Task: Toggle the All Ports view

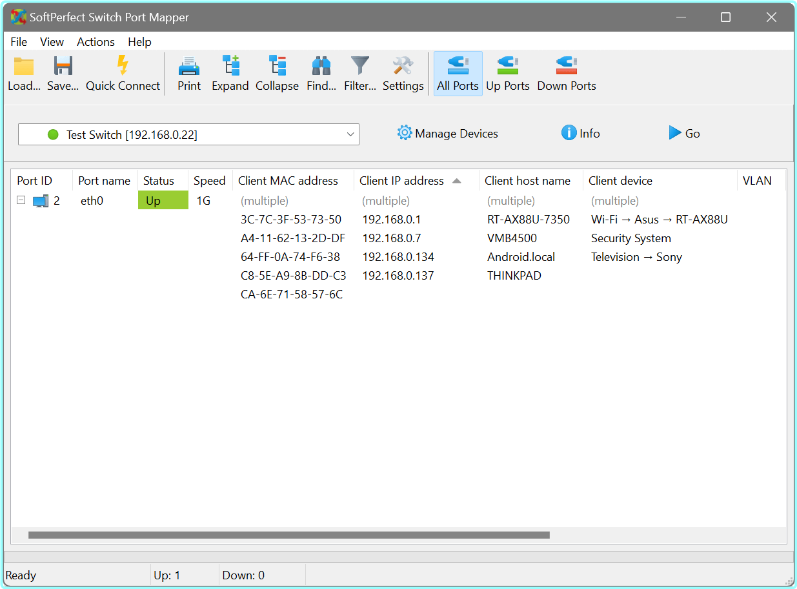Action: [458, 73]
